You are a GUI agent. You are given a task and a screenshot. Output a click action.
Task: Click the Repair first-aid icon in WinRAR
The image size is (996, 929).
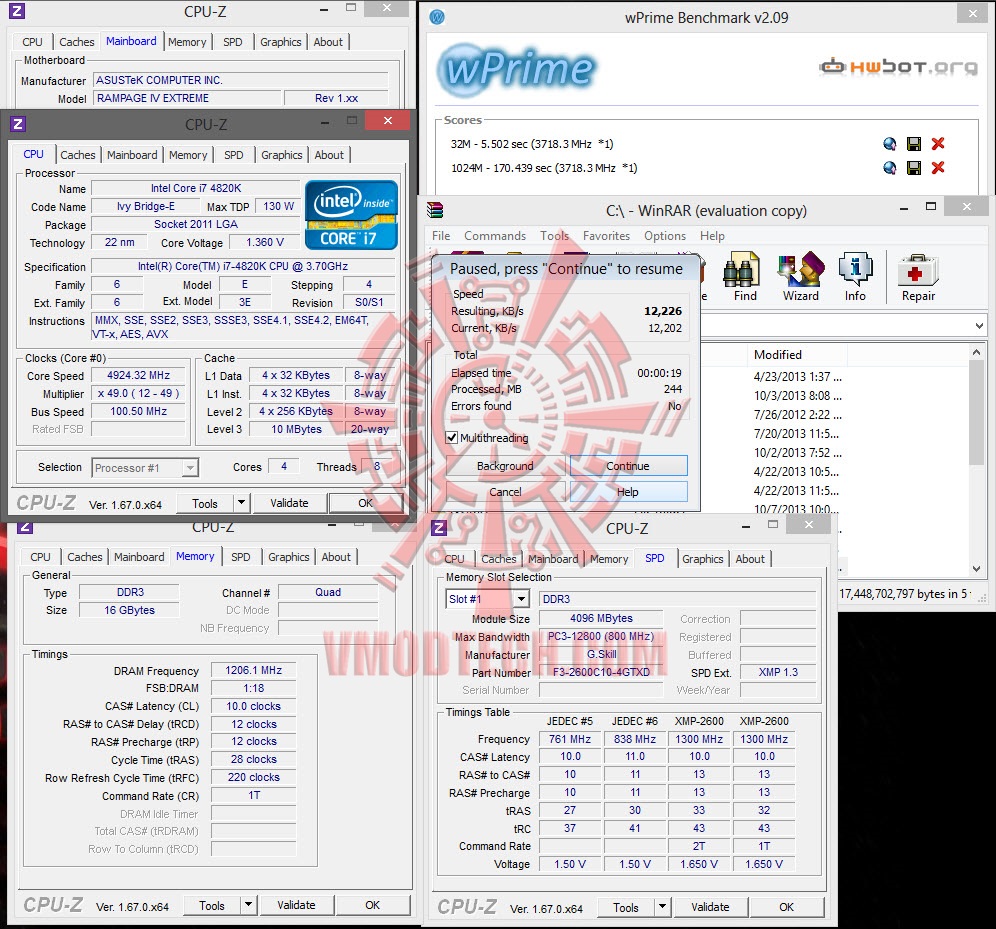[x=918, y=276]
